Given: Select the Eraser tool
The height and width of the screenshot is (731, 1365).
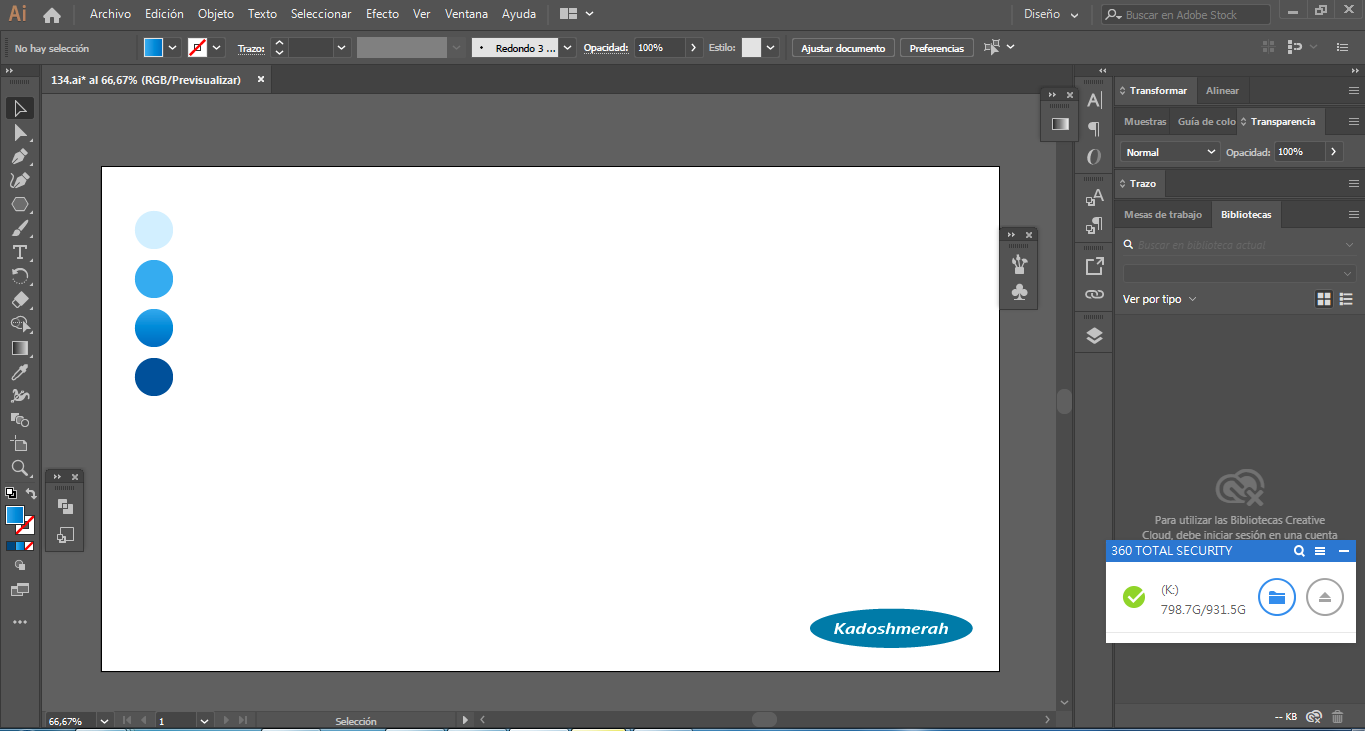Looking at the screenshot, I should [x=19, y=300].
